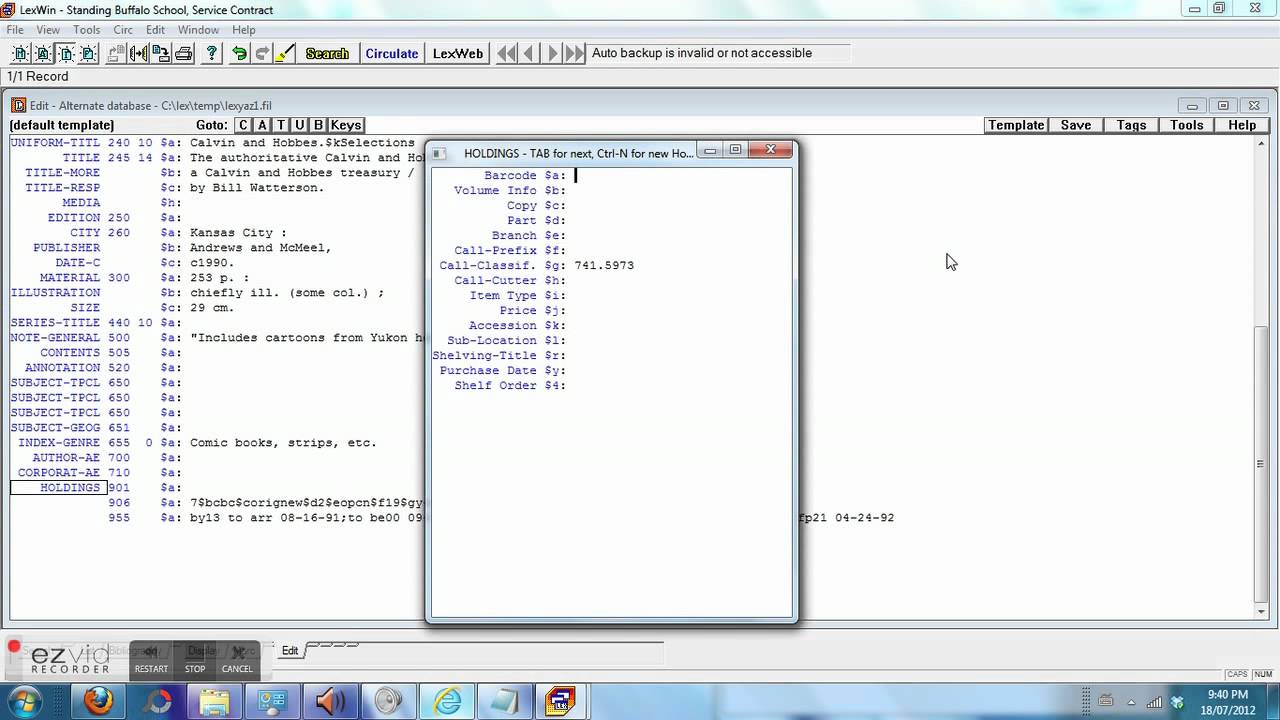Image resolution: width=1280 pixels, height=720 pixels.
Task: Click the Edit tab at bottom
Action: (x=290, y=651)
